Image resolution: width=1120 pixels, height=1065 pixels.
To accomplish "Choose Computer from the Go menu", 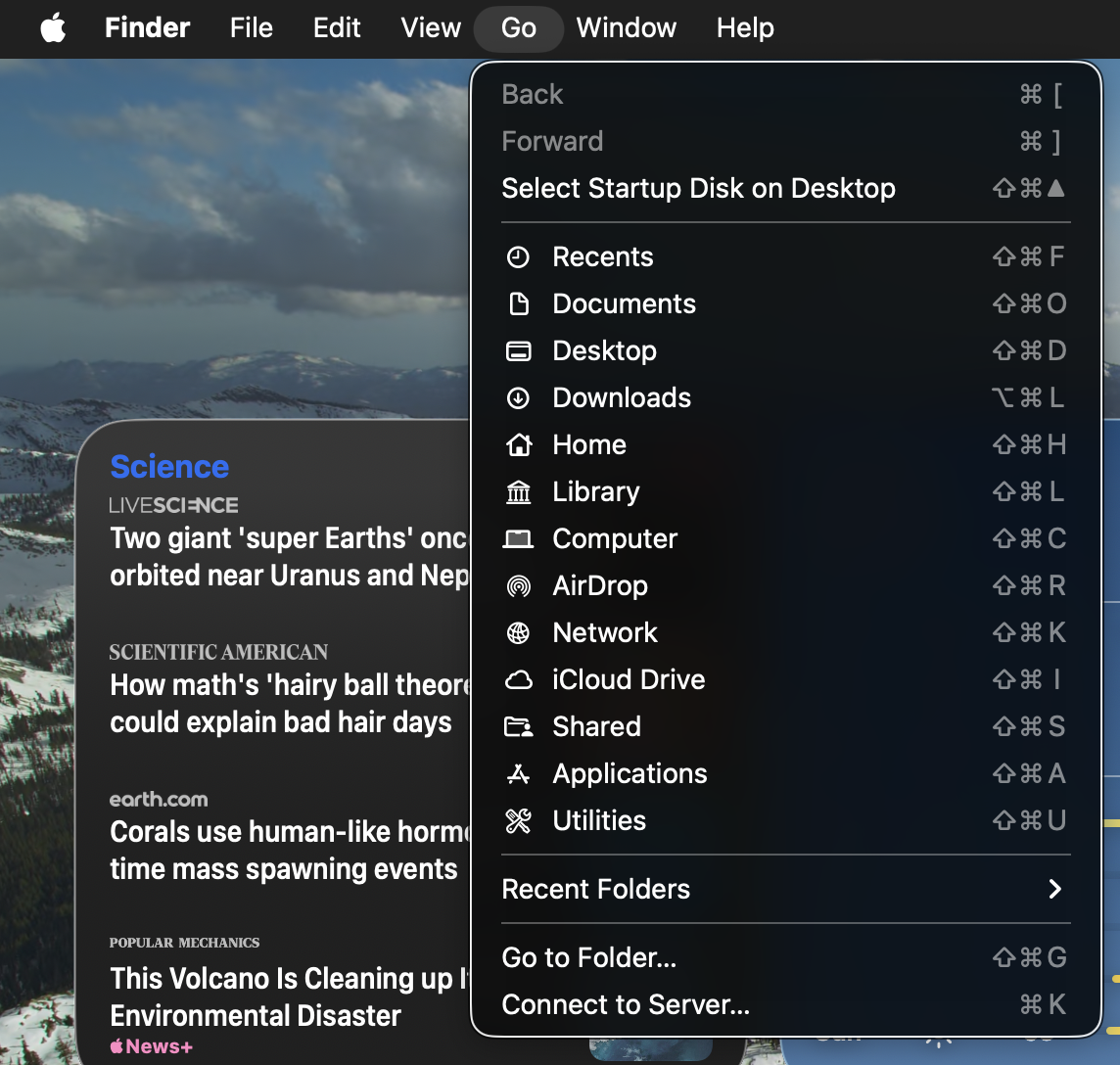I will [786, 538].
